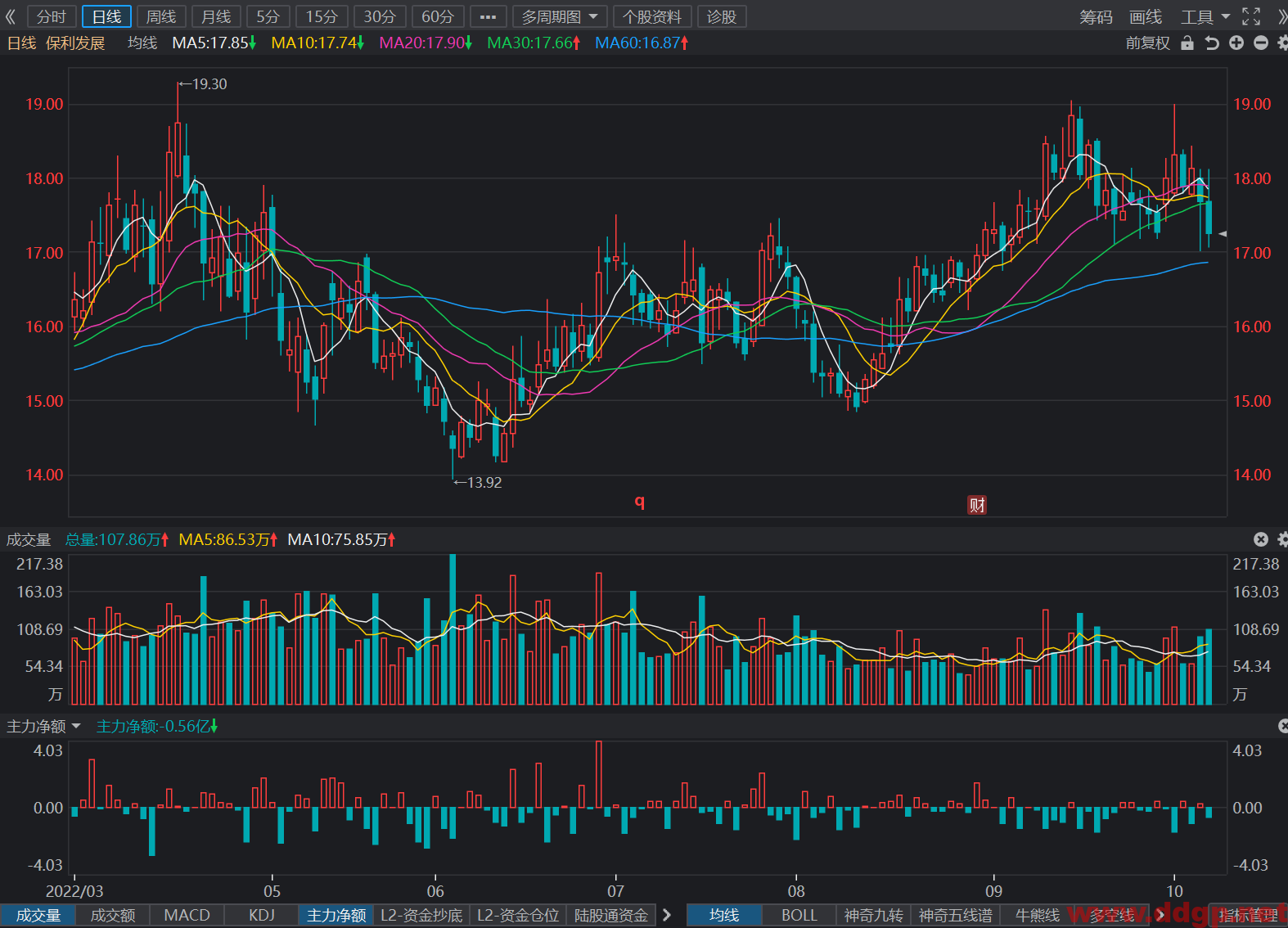Click 主力净额:-0.56亿 value label
Viewport: 1288px width, 928px height.
pos(157,726)
